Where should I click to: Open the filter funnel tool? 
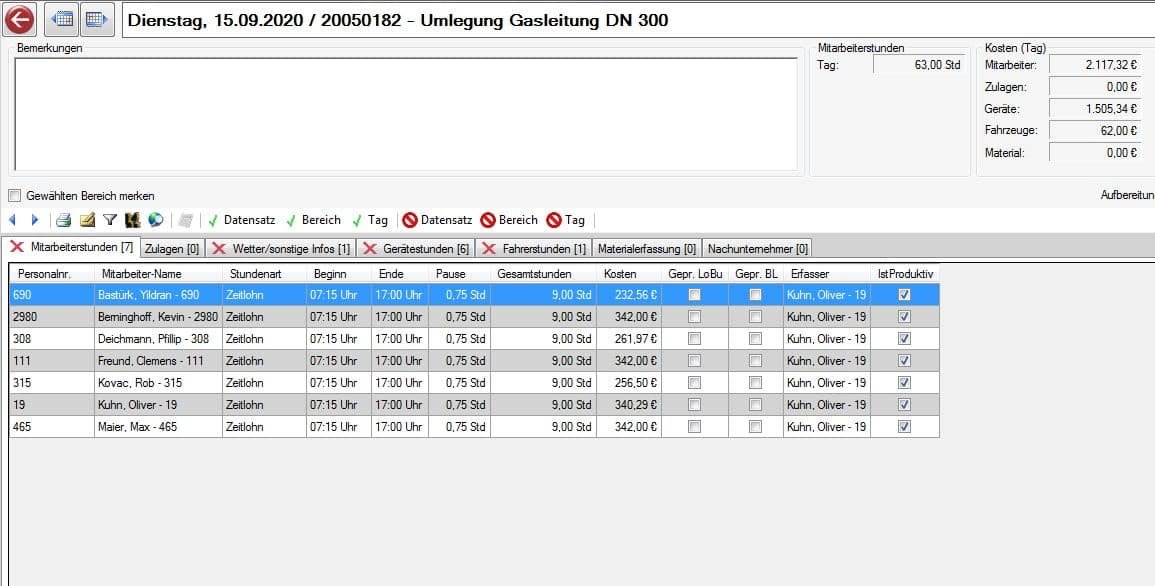(110, 220)
